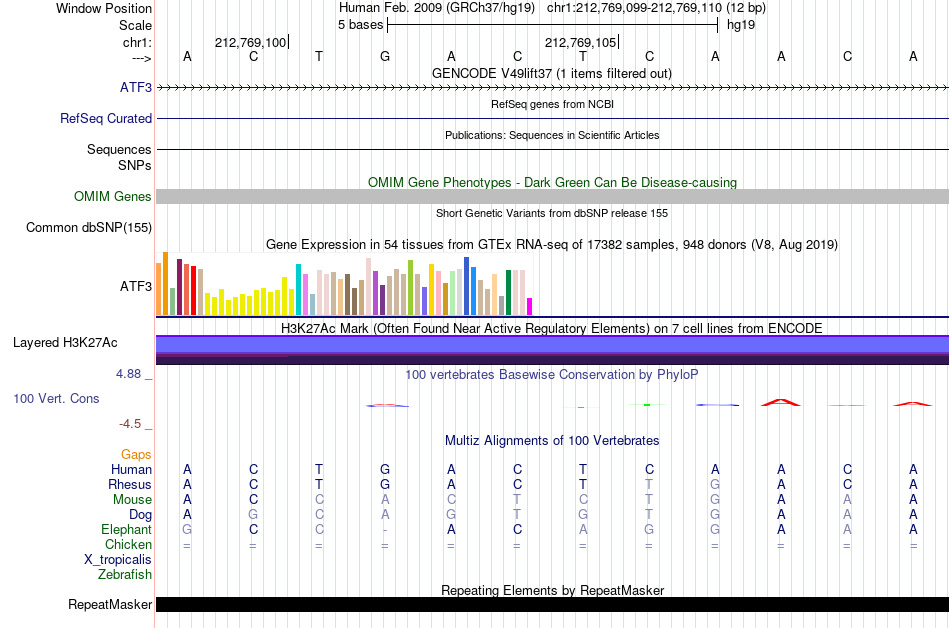Open the Layered H3K27Ac track label
950x628 pixels.
pyautogui.click(x=65, y=343)
